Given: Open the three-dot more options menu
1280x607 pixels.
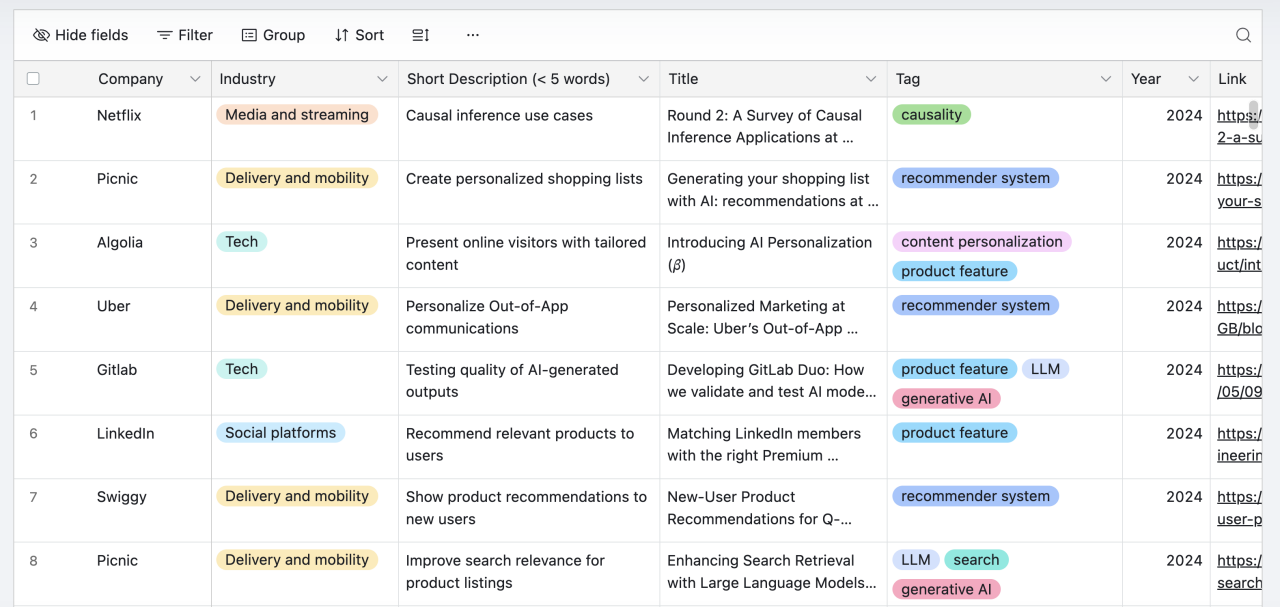Looking at the screenshot, I should coord(473,35).
